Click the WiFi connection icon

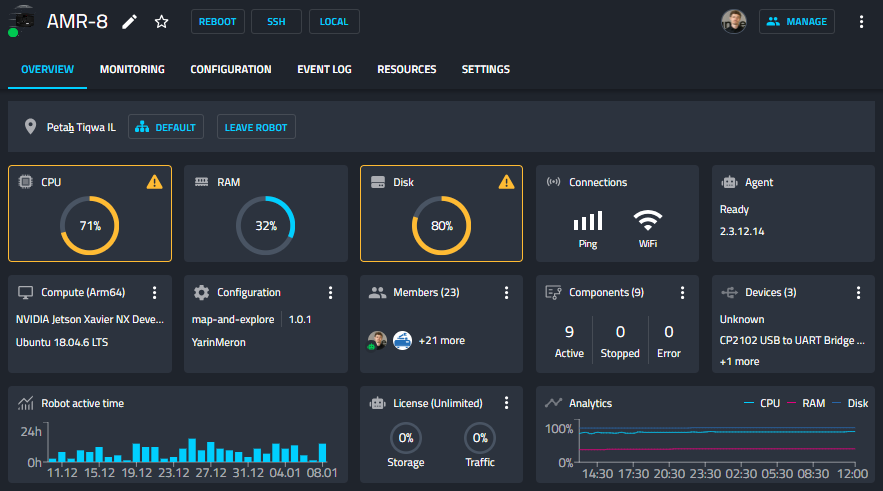point(648,220)
